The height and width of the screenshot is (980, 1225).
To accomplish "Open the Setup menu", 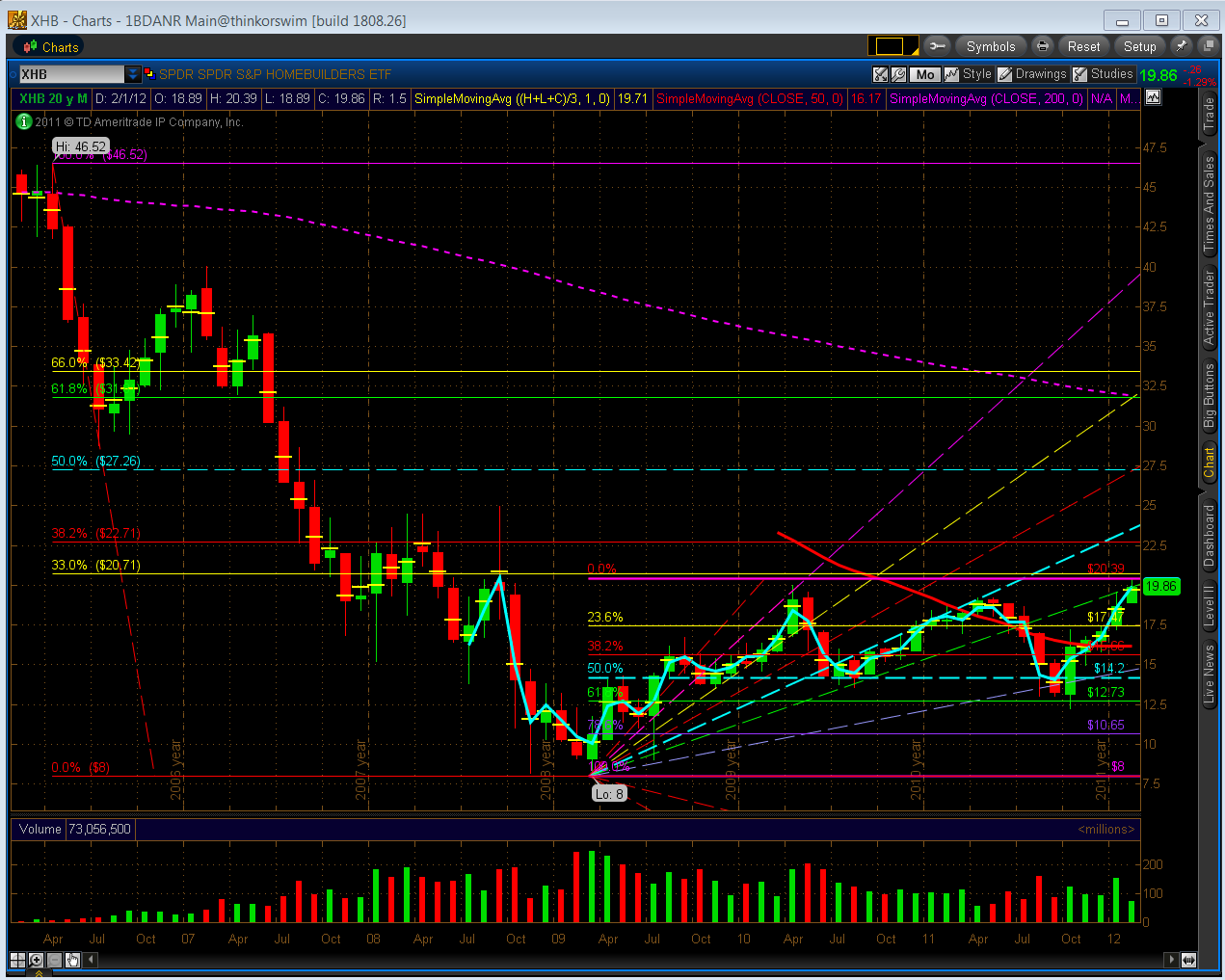I will (x=1139, y=46).
